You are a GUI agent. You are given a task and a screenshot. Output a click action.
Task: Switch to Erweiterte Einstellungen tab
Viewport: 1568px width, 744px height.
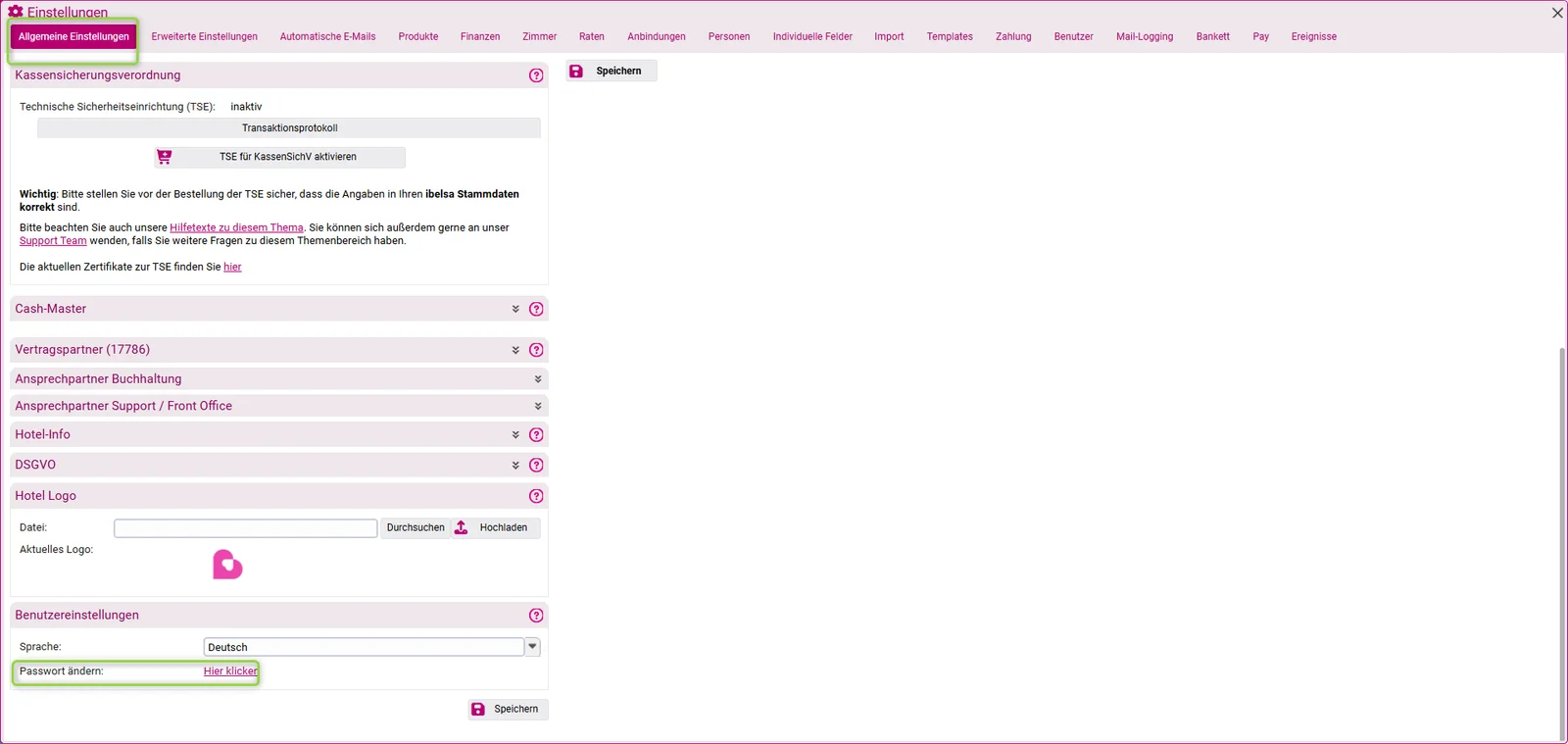[x=205, y=37]
